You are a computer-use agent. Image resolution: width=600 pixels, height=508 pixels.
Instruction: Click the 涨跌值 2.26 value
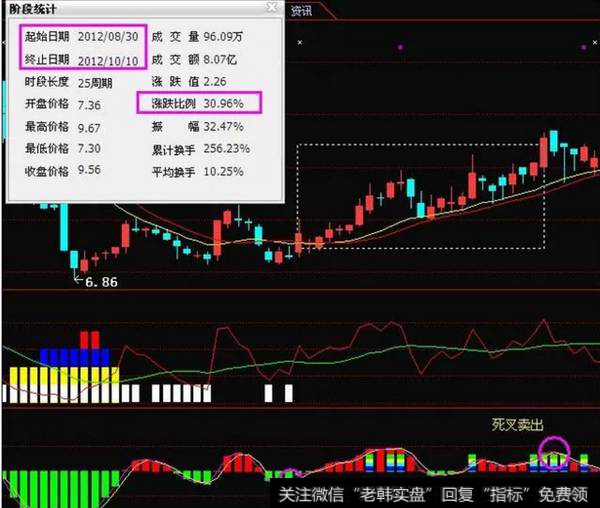tap(215, 81)
